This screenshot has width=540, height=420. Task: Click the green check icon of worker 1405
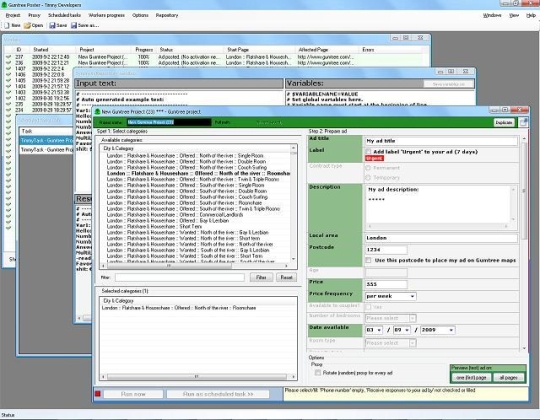coord(8,80)
